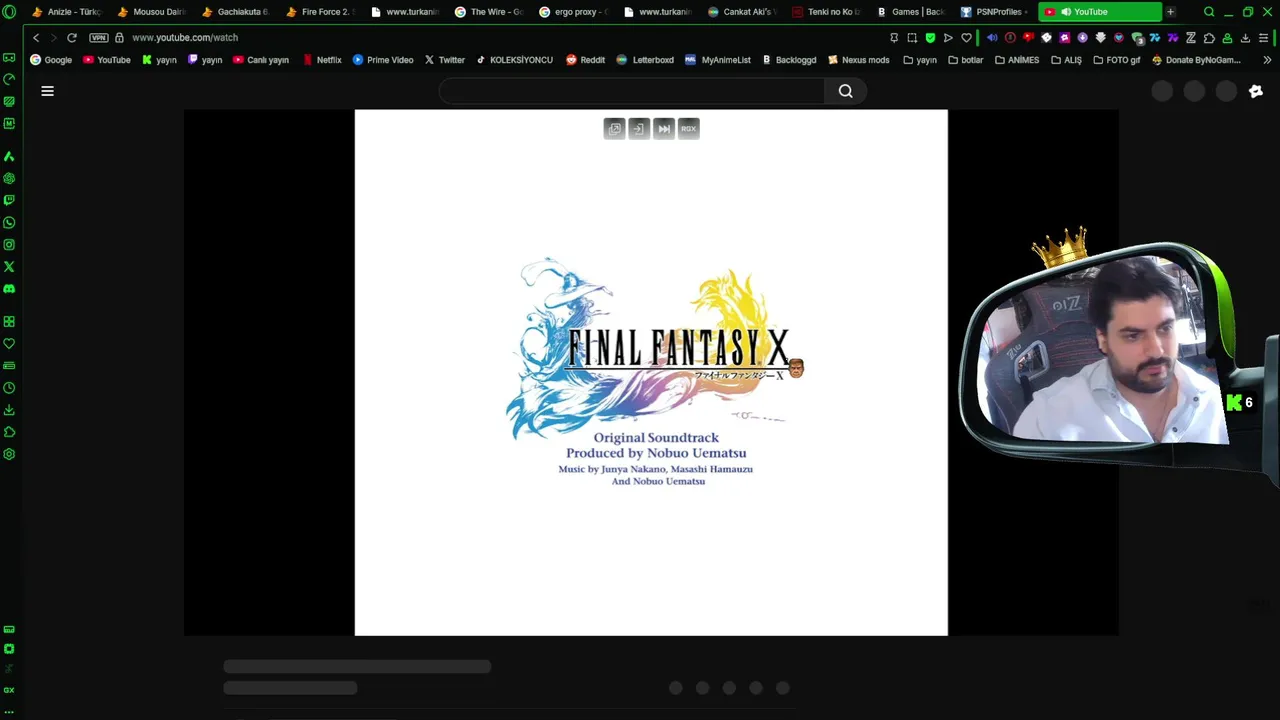Switch to ergo proxy tab
The image size is (1280, 720).
click(572, 12)
